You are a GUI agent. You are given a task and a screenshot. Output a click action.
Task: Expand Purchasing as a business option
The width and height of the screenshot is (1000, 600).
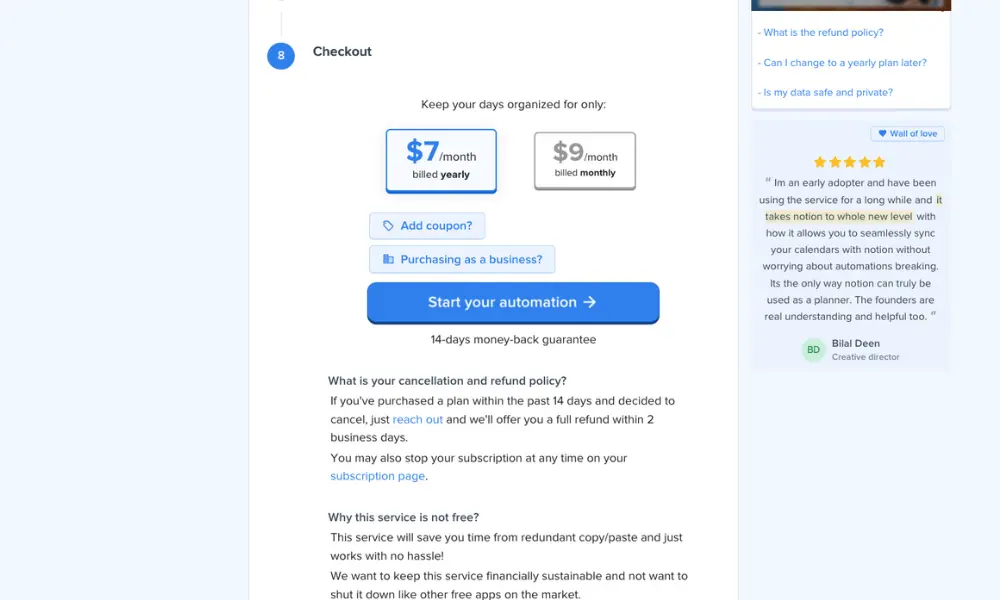[462, 259]
